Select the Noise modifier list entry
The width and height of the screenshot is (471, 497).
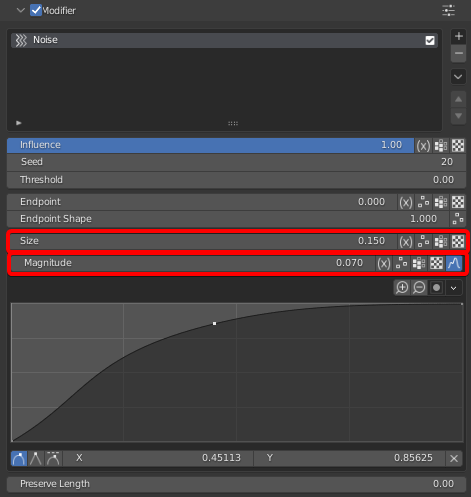coord(224,40)
